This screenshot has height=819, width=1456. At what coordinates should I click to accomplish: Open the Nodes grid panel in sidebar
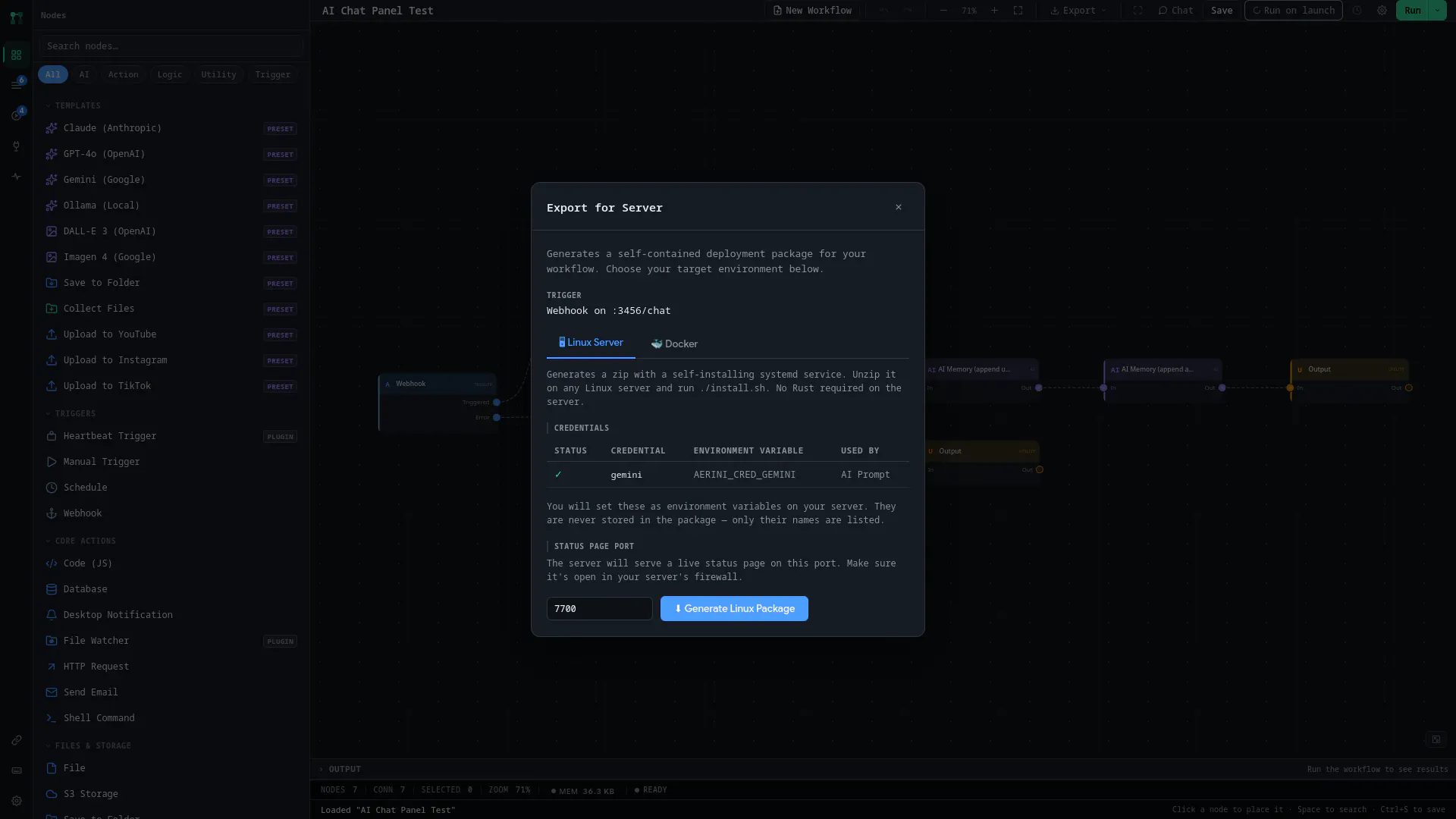click(x=16, y=55)
